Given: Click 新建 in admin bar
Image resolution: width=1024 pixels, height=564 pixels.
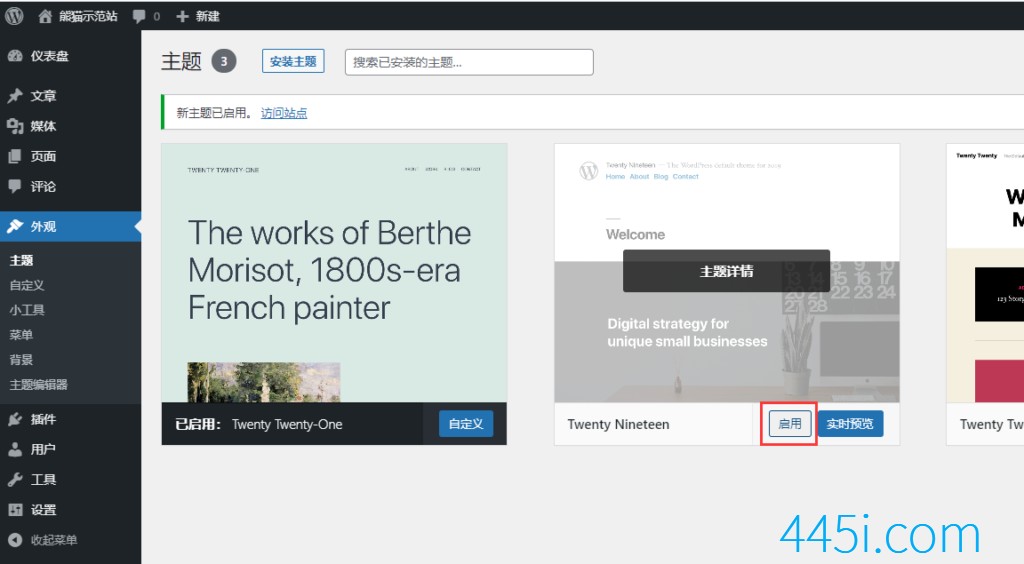Looking at the screenshot, I should [208, 16].
